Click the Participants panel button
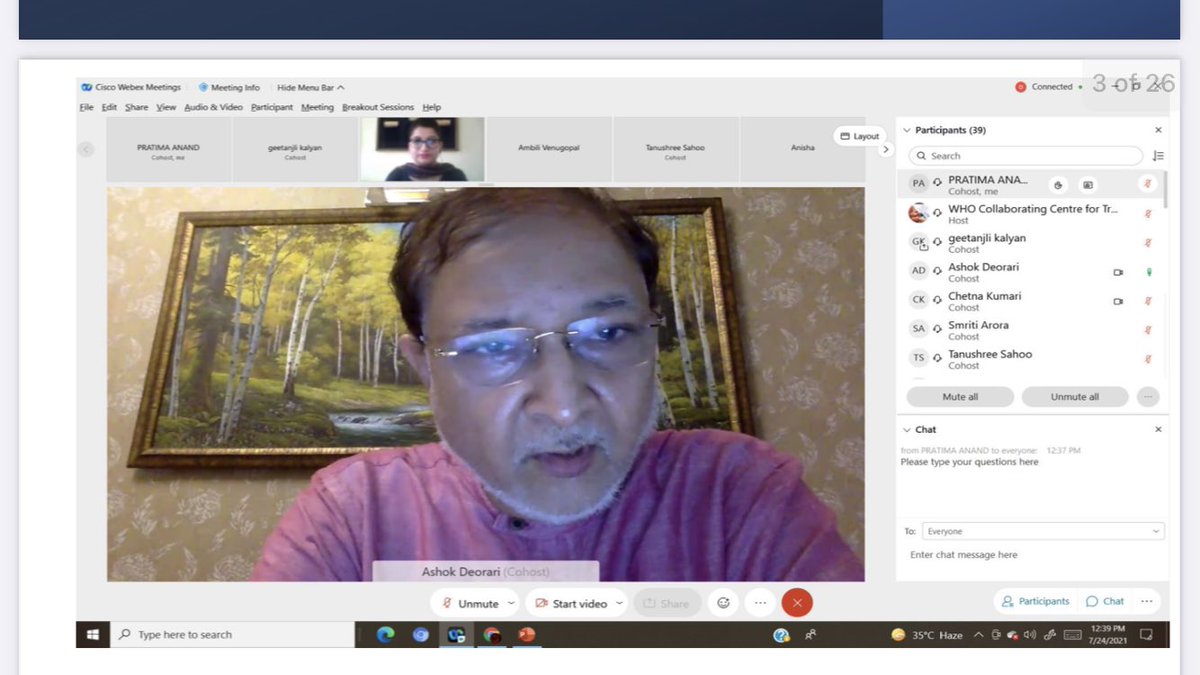Viewport: 1200px width, 675px height. (1036, 601)
